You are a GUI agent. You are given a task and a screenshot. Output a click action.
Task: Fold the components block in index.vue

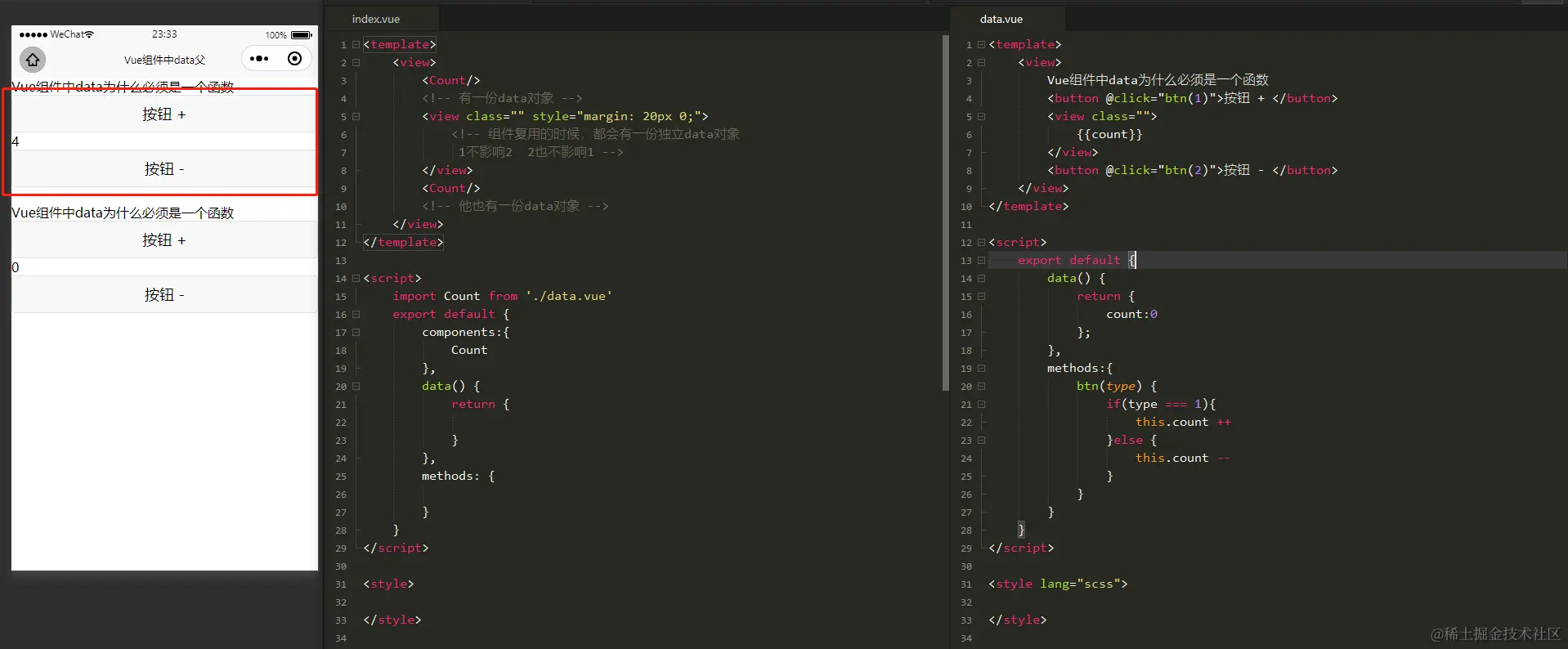356,333
